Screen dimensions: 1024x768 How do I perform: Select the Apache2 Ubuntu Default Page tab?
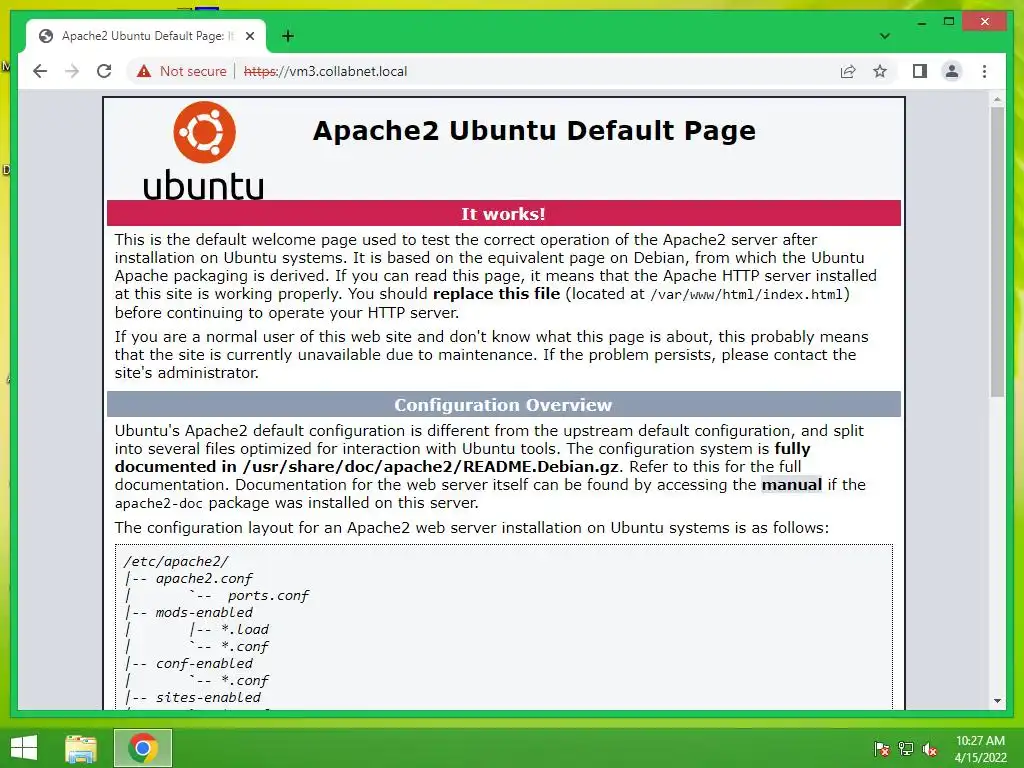[x=146, y=36]
